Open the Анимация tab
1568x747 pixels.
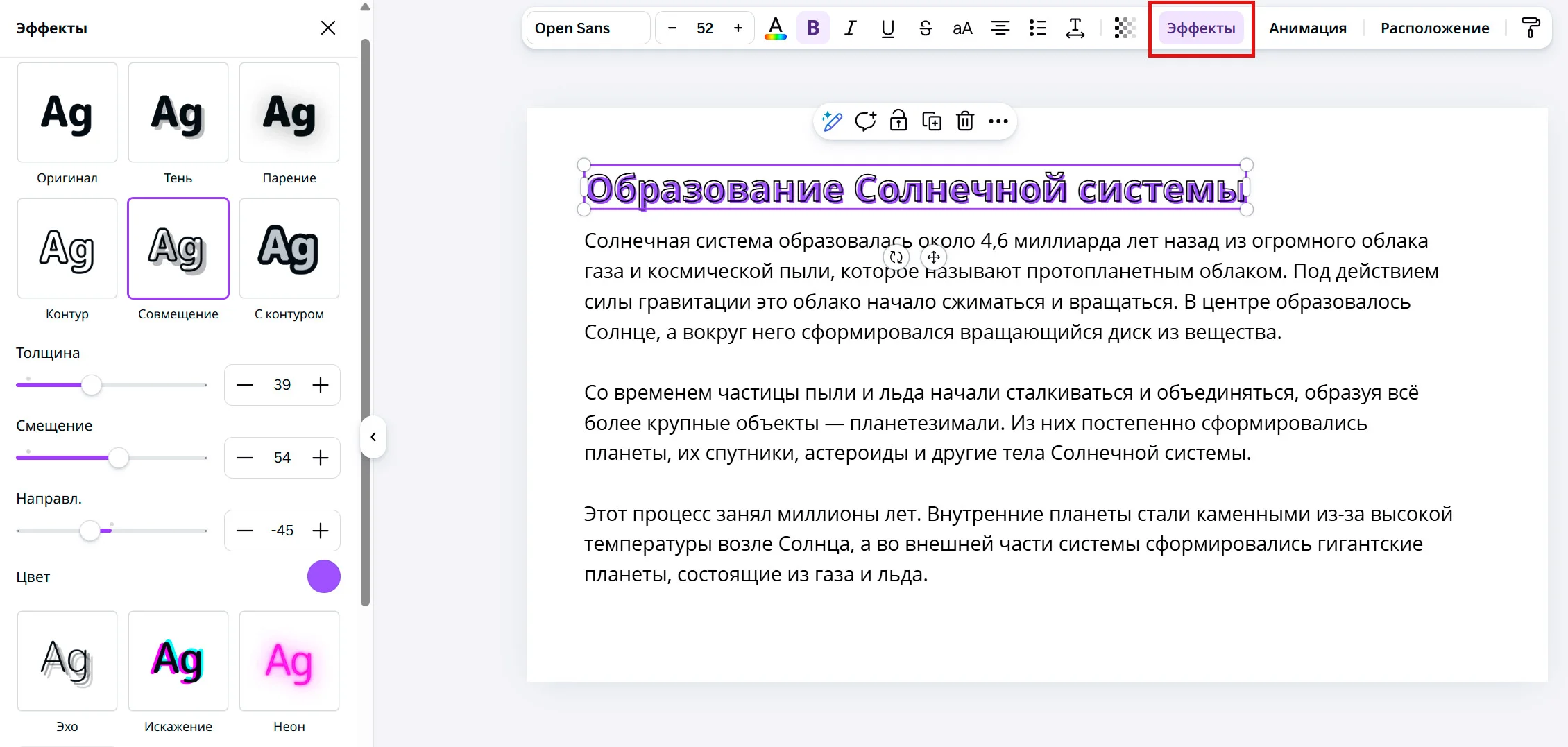1308,28
